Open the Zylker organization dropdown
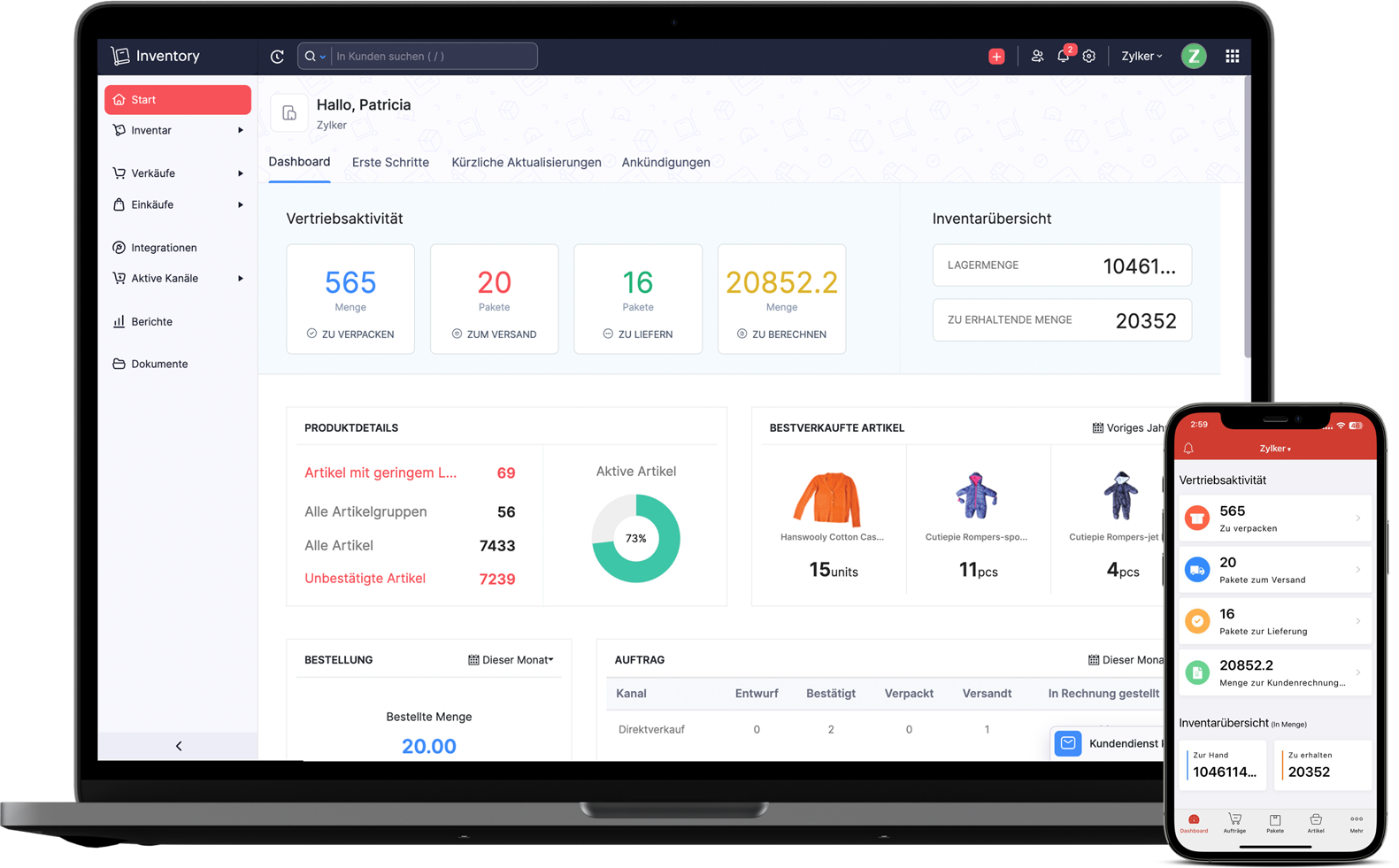 pos(1141,57)
